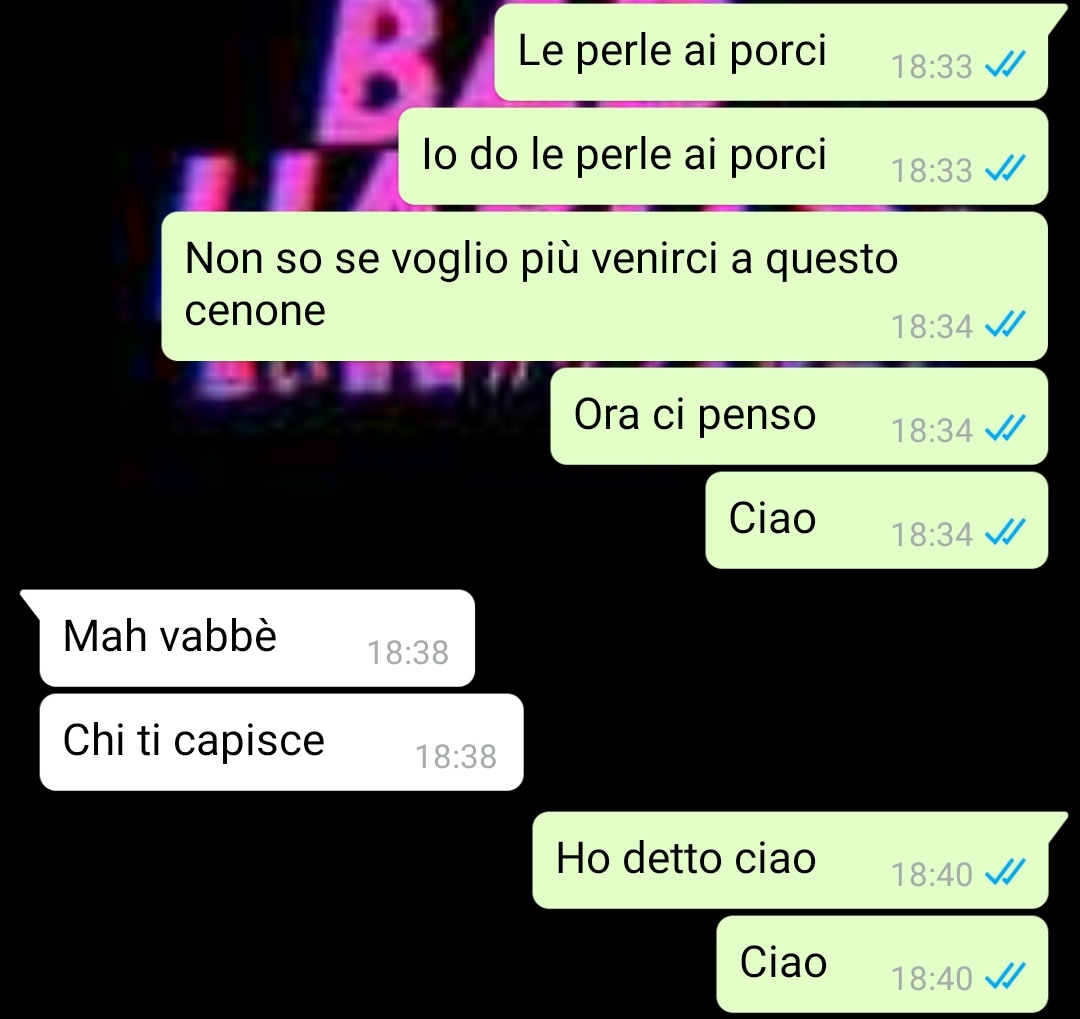This screenshot has width=1080, height=1019.
Task: Click the 18:38 timestamp on 'Mah vabbè'
Action: click(408, 652)
